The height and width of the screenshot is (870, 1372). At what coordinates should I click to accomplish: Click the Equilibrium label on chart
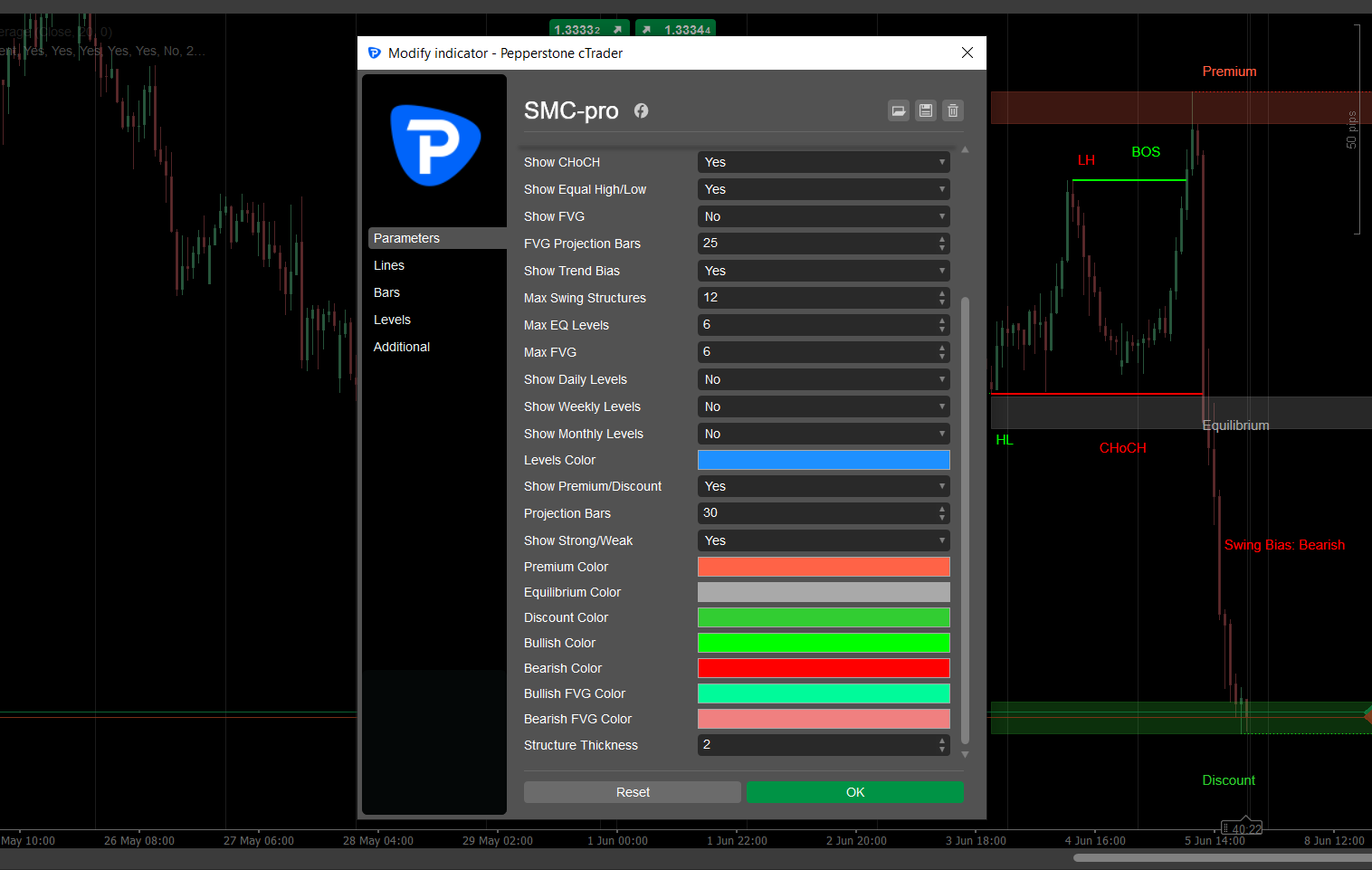tap(1235, 425)
